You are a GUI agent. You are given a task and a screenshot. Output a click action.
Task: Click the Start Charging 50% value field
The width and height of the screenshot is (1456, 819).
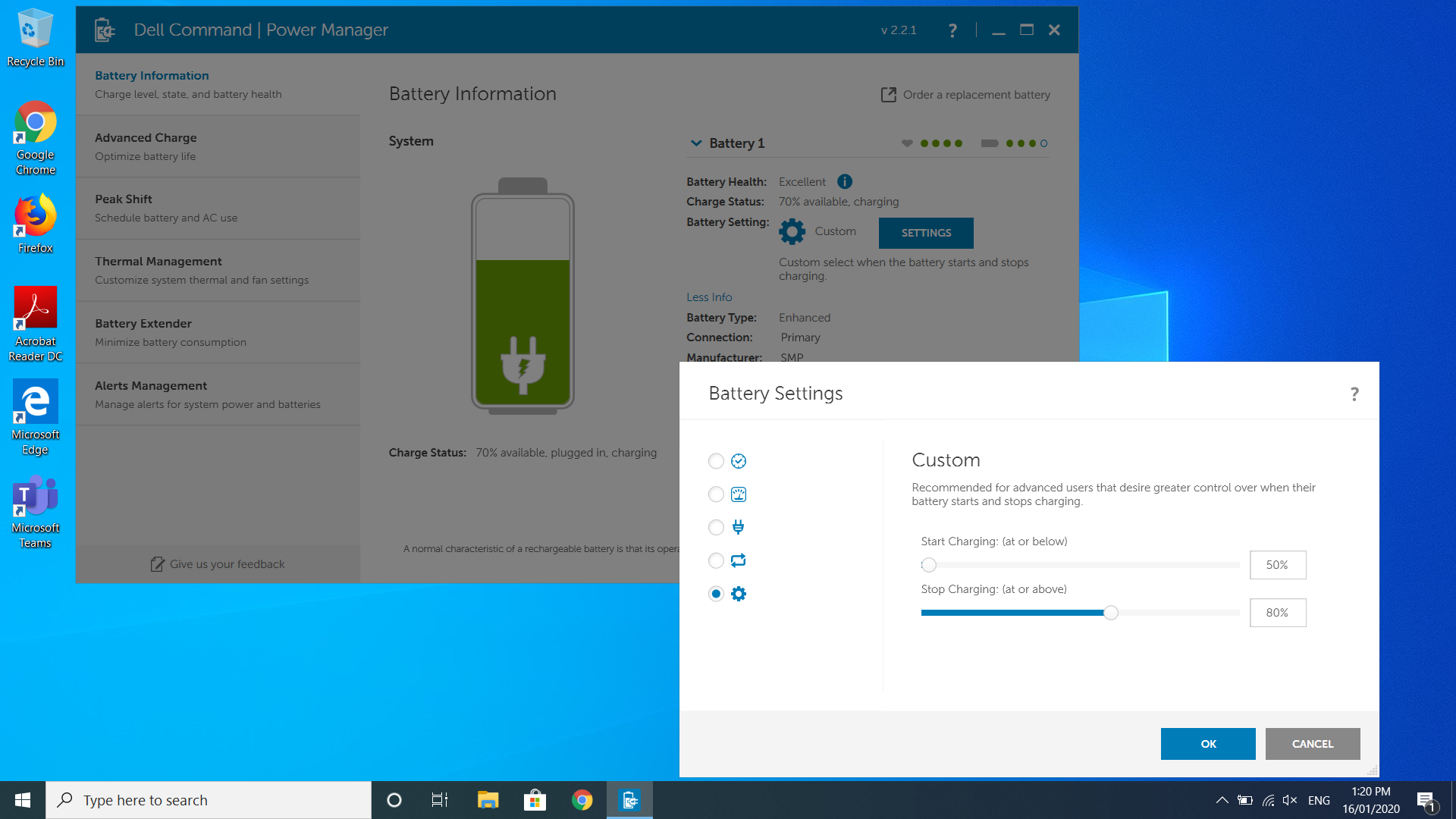coord(1278,565)
